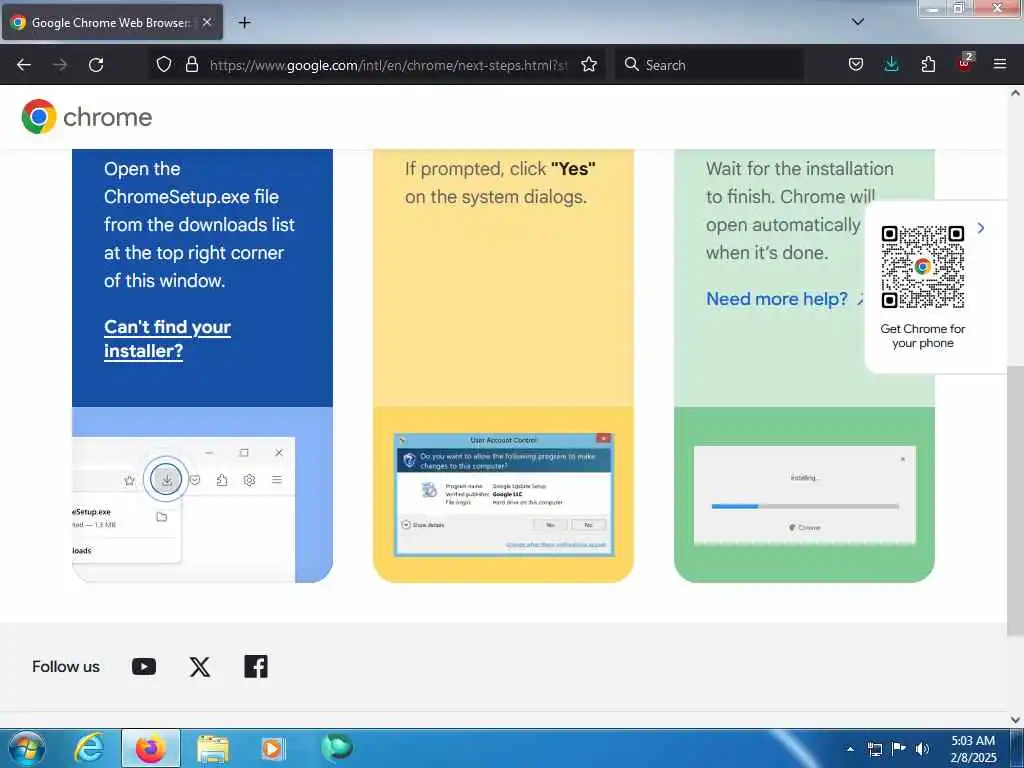Show hidden tray icons arrow
Screen dimensions: 1024x768
pos(850,749)
